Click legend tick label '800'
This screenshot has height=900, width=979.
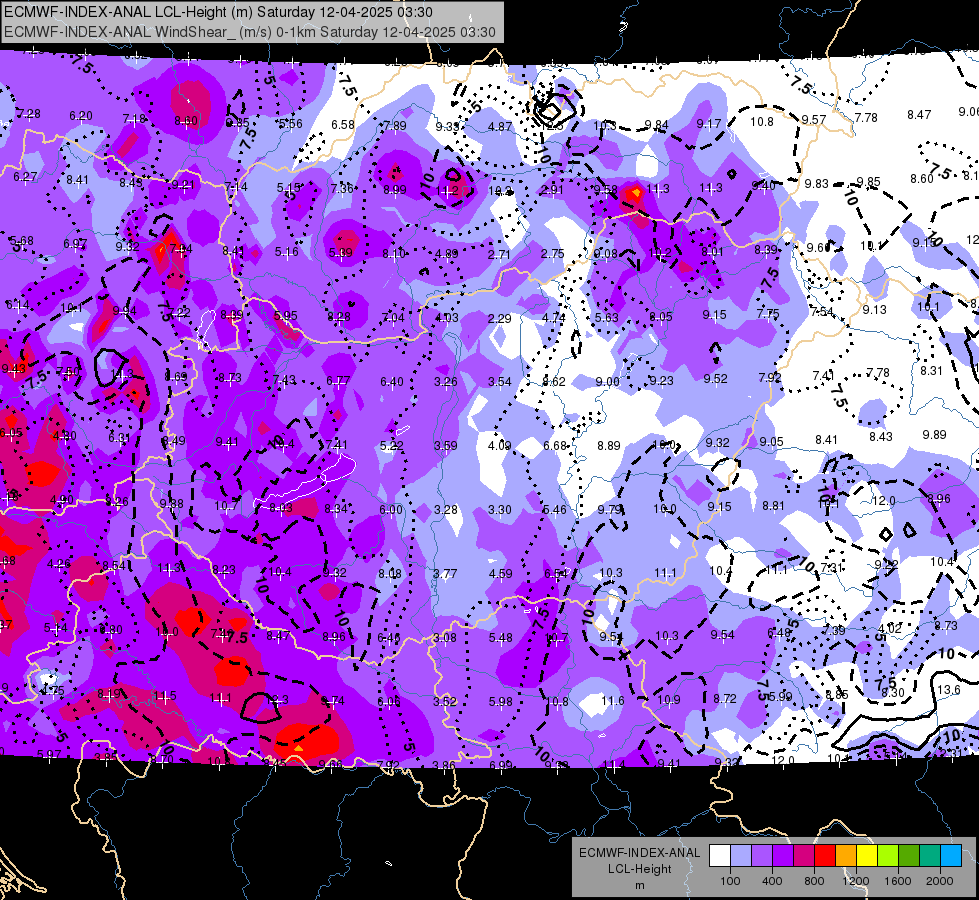814,881
